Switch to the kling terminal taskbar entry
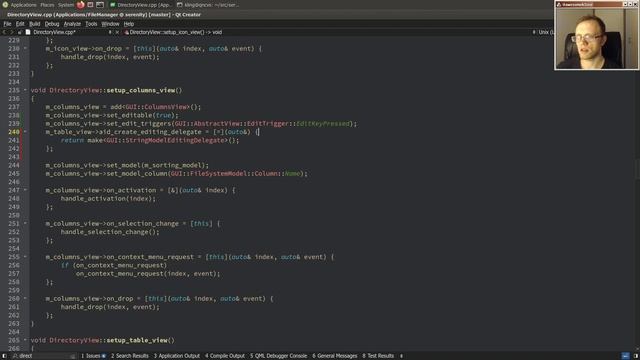The image size is (640, 360). pos(208,5)
